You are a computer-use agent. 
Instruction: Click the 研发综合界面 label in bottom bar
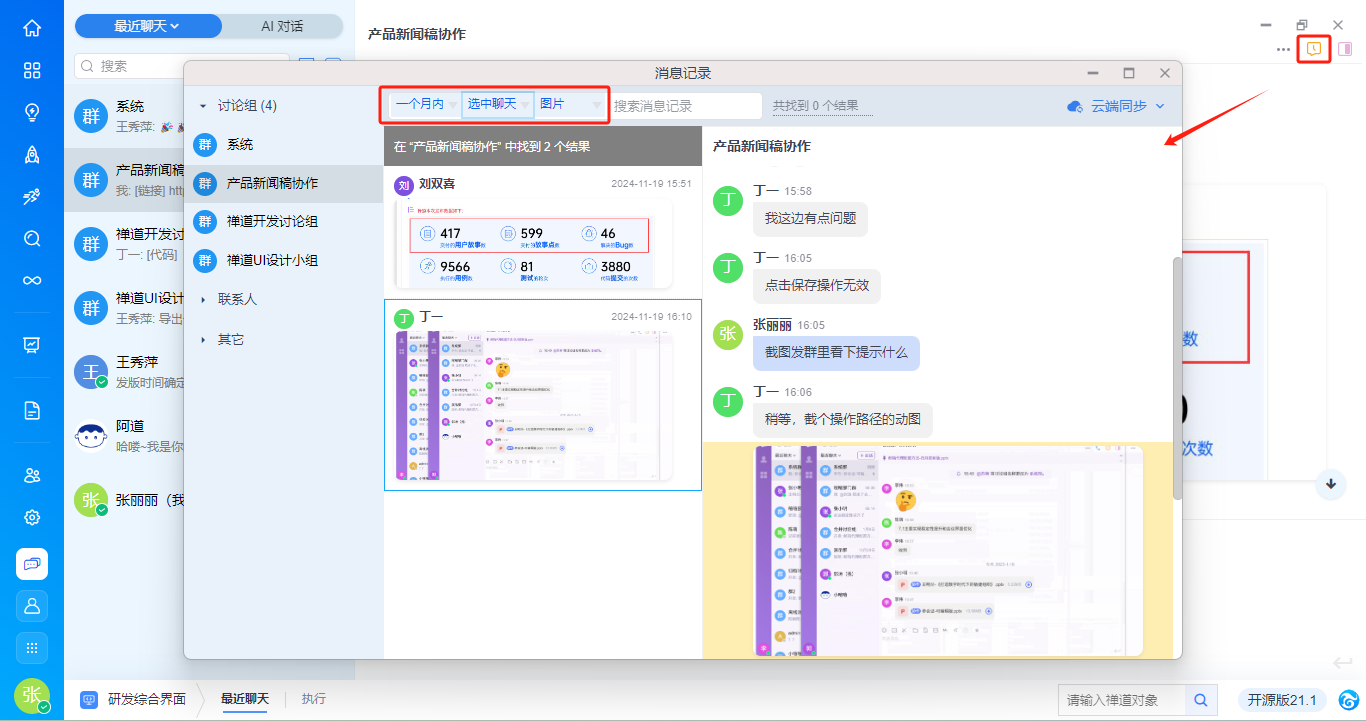(x=147, y=699)
